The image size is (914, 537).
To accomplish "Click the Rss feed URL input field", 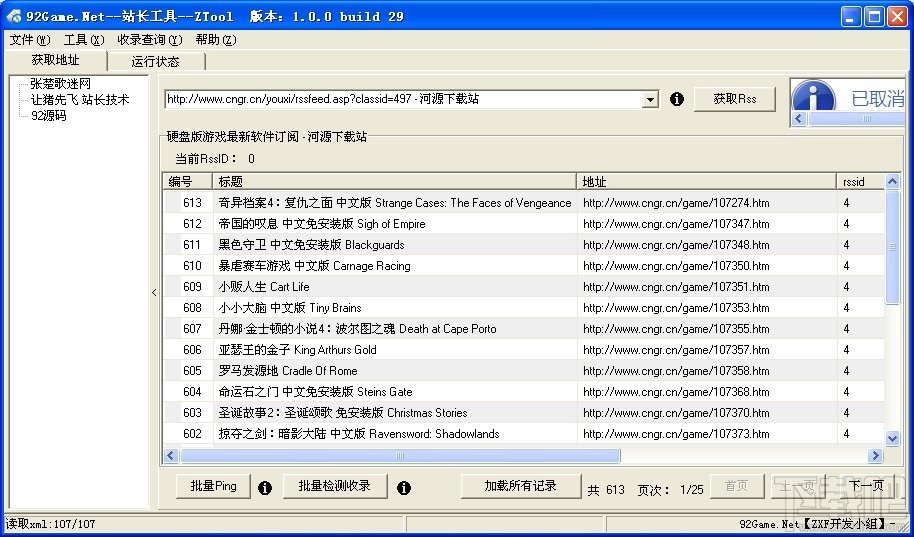I will (404, 100).
